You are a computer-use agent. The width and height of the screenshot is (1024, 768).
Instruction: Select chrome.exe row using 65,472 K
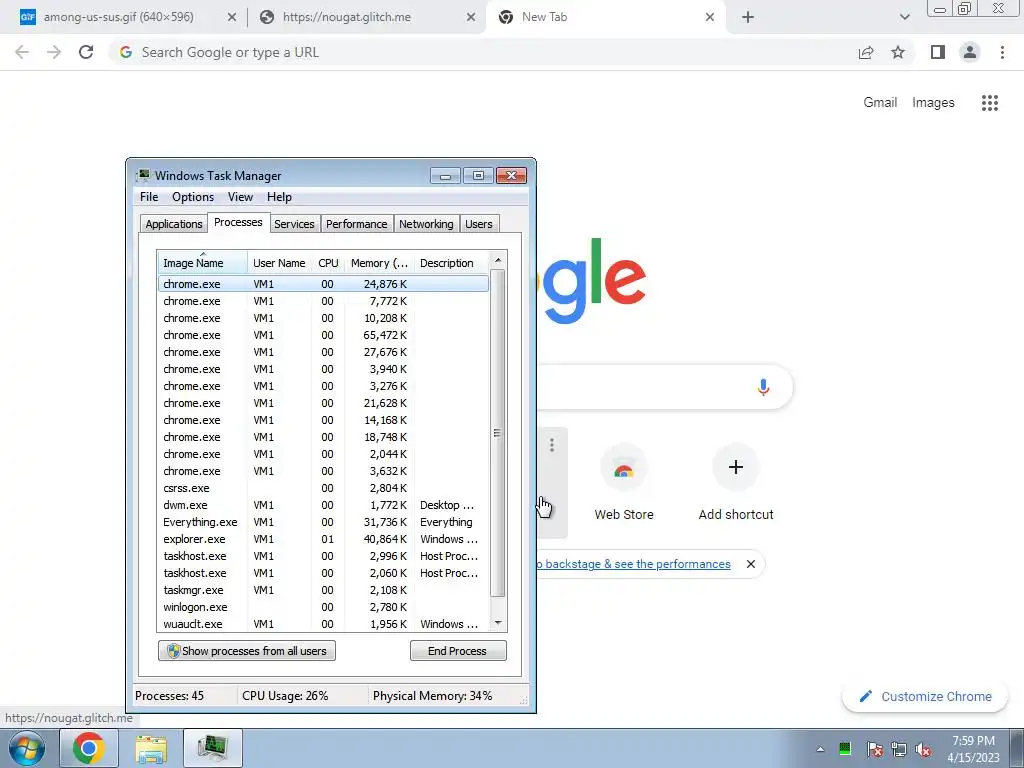point(323,335)
